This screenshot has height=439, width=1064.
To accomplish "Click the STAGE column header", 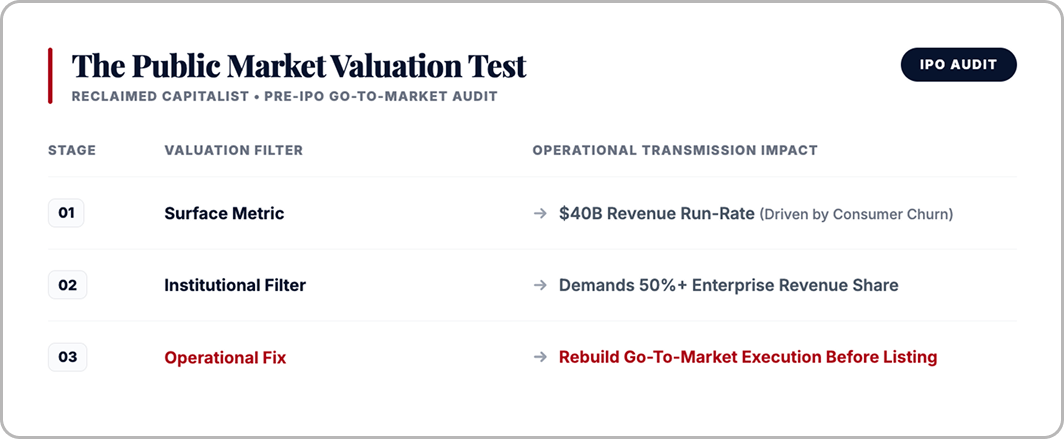I will click(72, 150).
